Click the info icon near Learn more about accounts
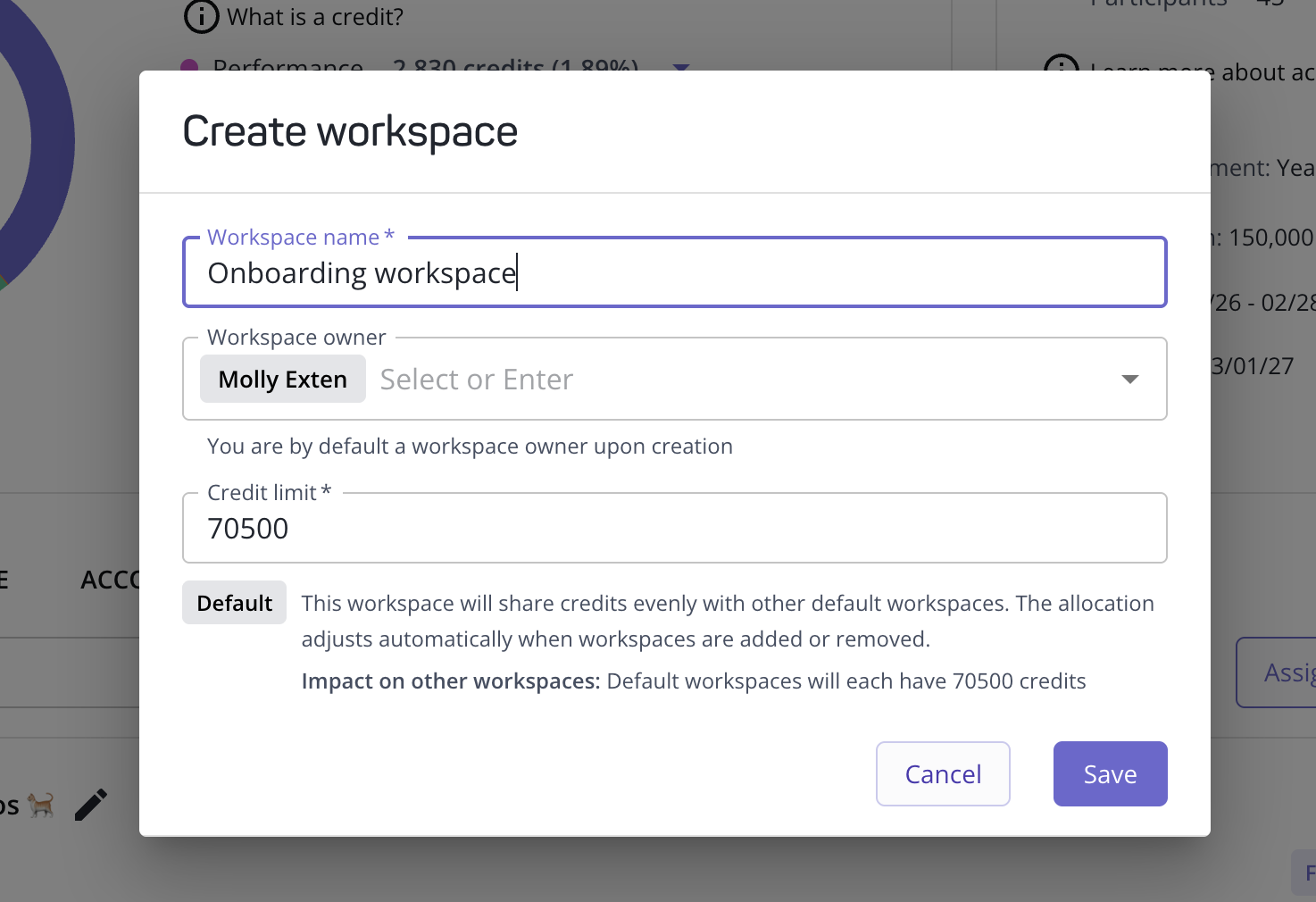 [x=1062, y=66]
